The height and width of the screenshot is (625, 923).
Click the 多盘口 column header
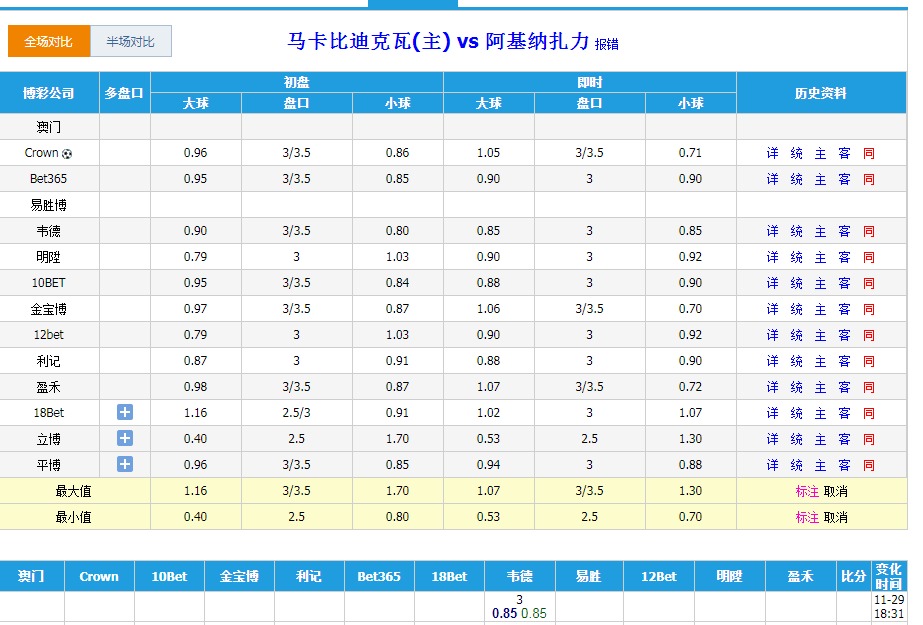pyautogui.click(x=124, y=92)
